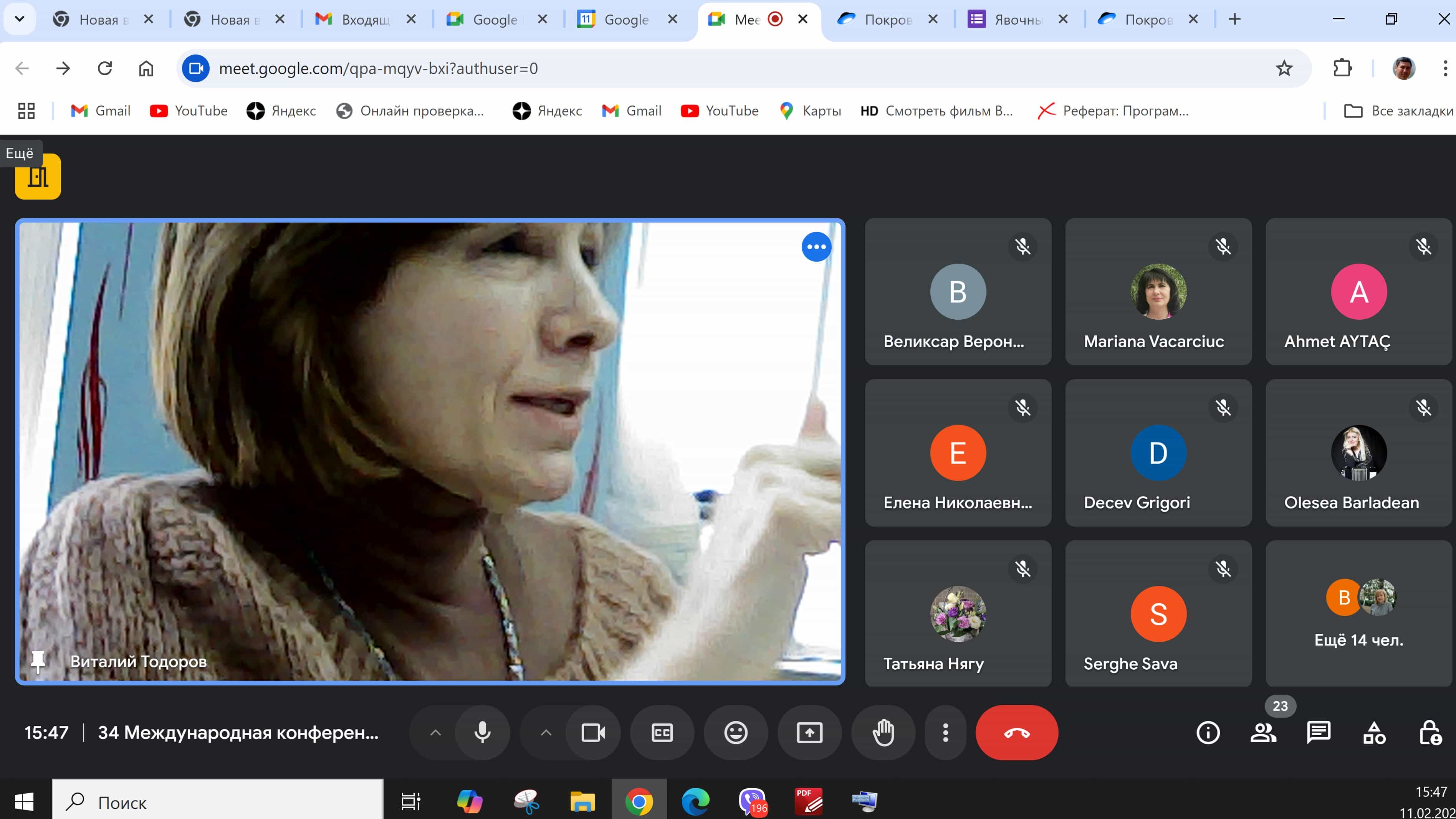Open the activities shapes icon
Viewport: 1456px width, 819px height.
point(1374,733)
